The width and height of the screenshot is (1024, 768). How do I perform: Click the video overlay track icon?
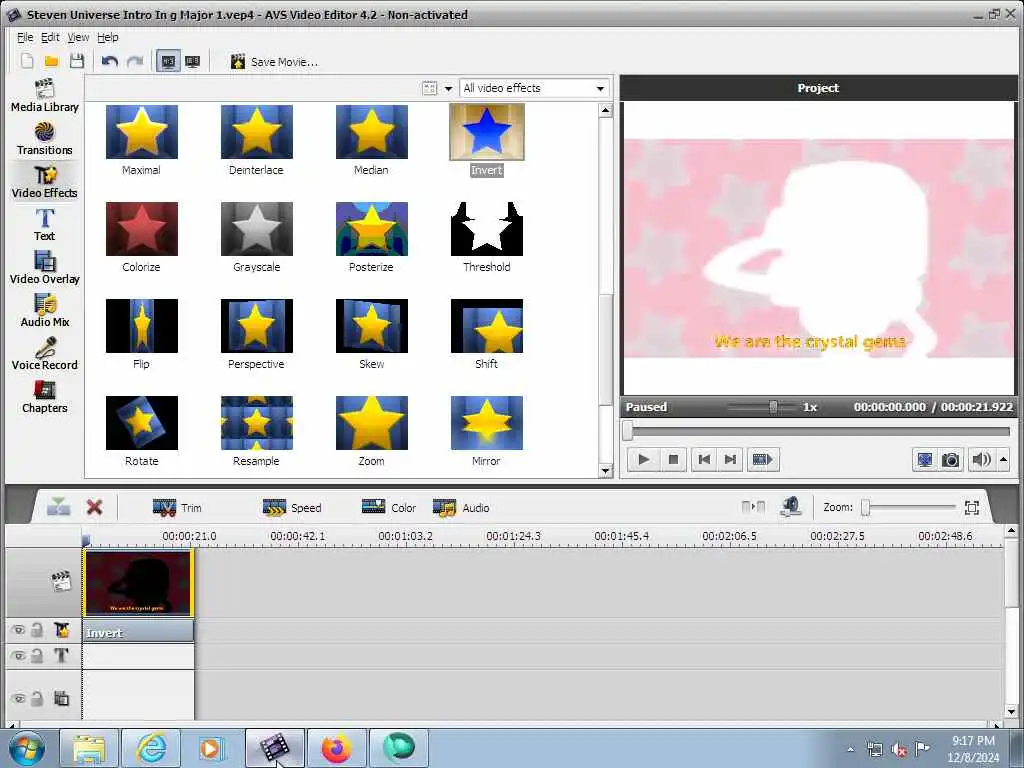(x=61, y=698)
